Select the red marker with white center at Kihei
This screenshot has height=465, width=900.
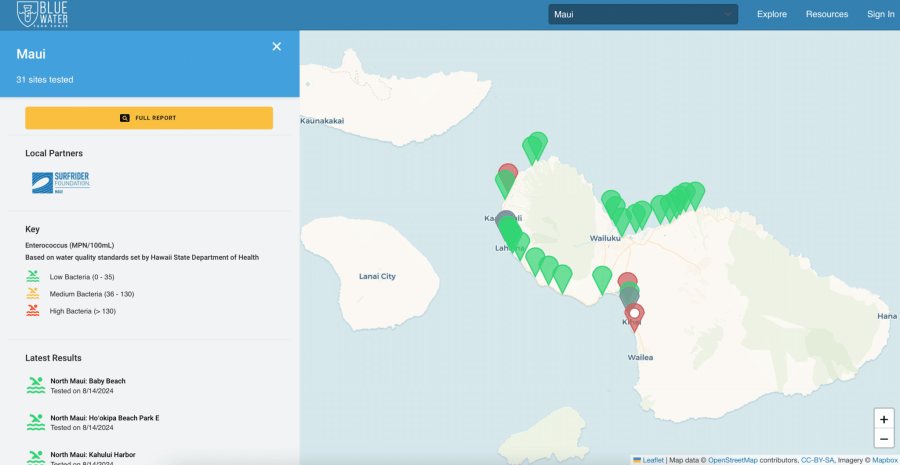pos(634,316)
